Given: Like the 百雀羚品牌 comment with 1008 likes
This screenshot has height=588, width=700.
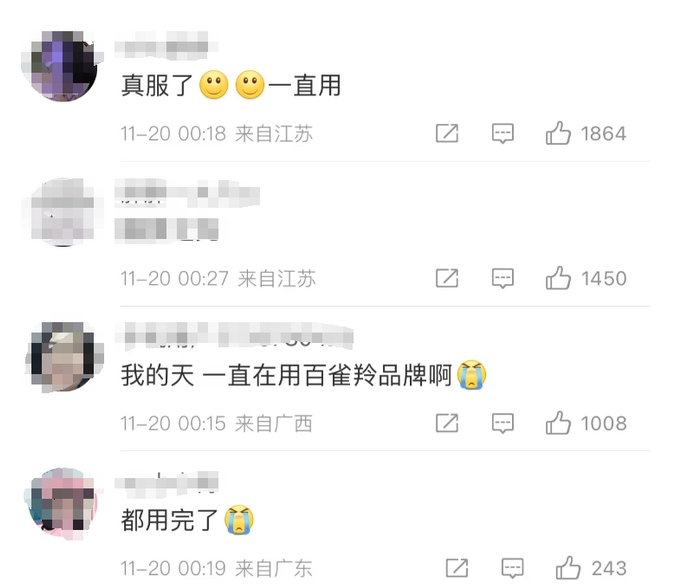Looking at the screenshot, I should (x=558, y=423).
